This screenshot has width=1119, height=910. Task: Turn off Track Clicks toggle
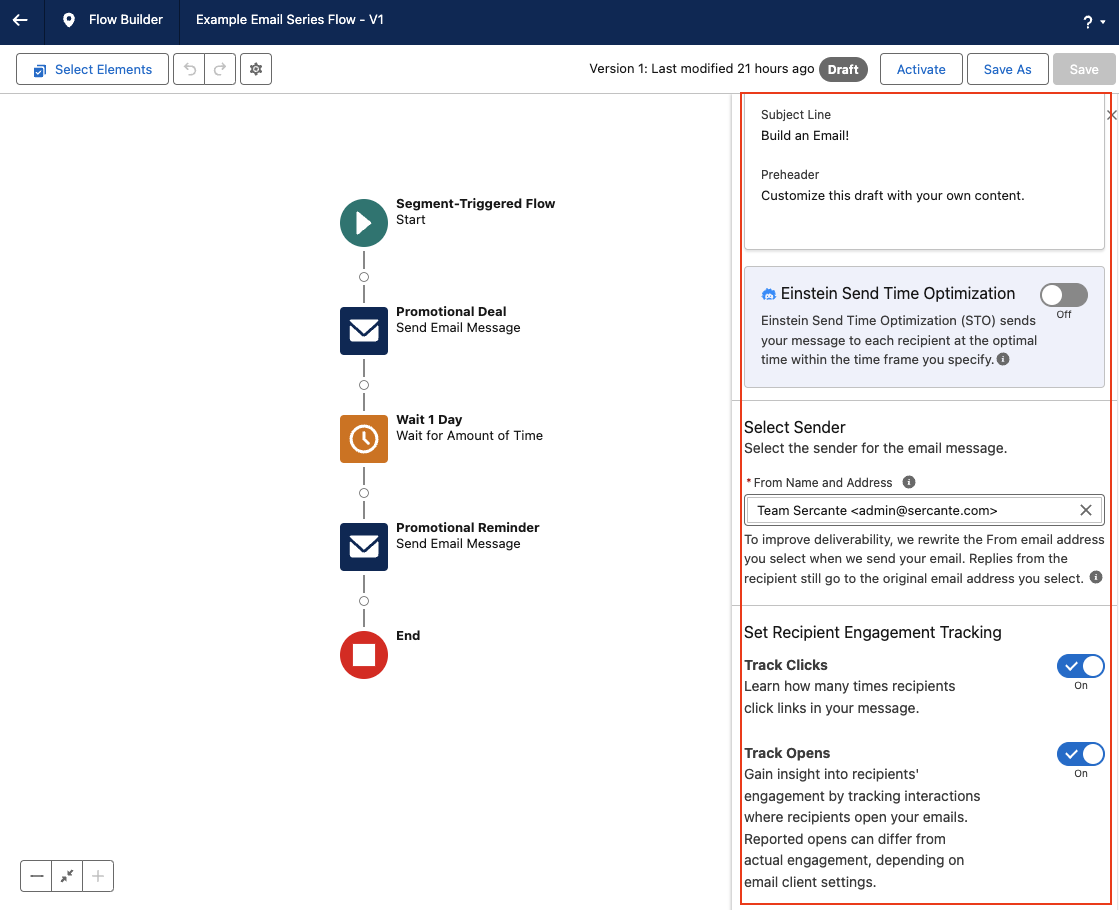[x=1080, y=666]
